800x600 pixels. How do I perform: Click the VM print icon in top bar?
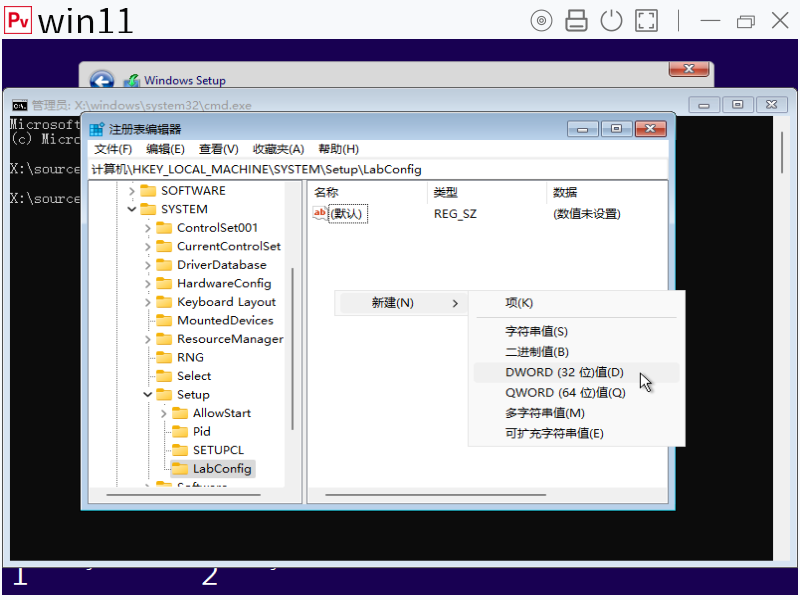click(576, 21)
